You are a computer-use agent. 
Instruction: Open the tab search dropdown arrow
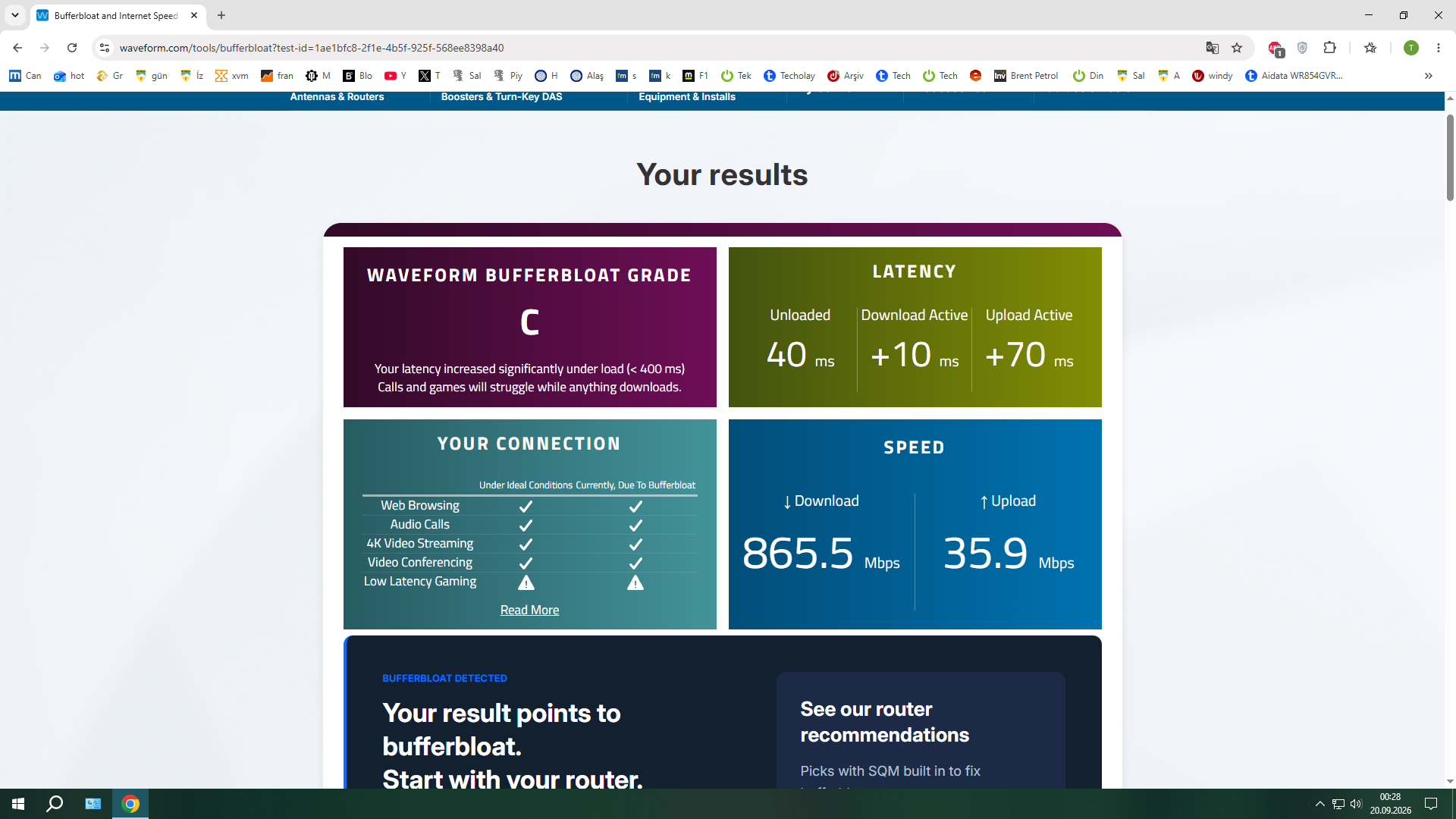14,15
